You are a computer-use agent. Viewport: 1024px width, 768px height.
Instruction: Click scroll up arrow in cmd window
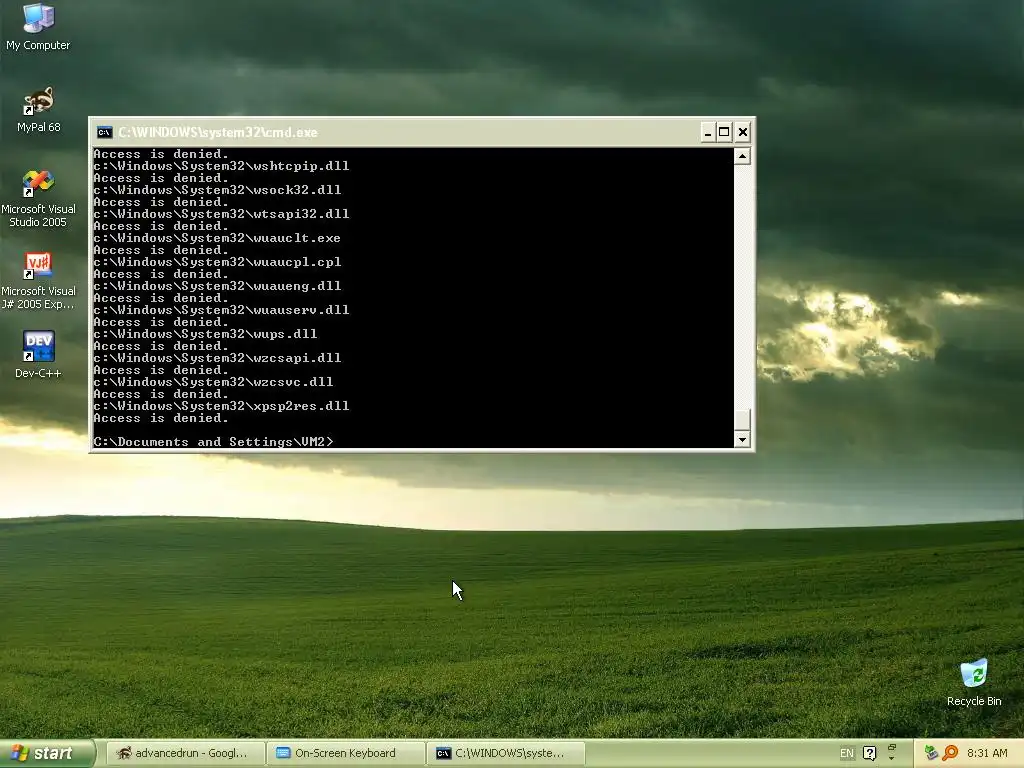point(742,156)
